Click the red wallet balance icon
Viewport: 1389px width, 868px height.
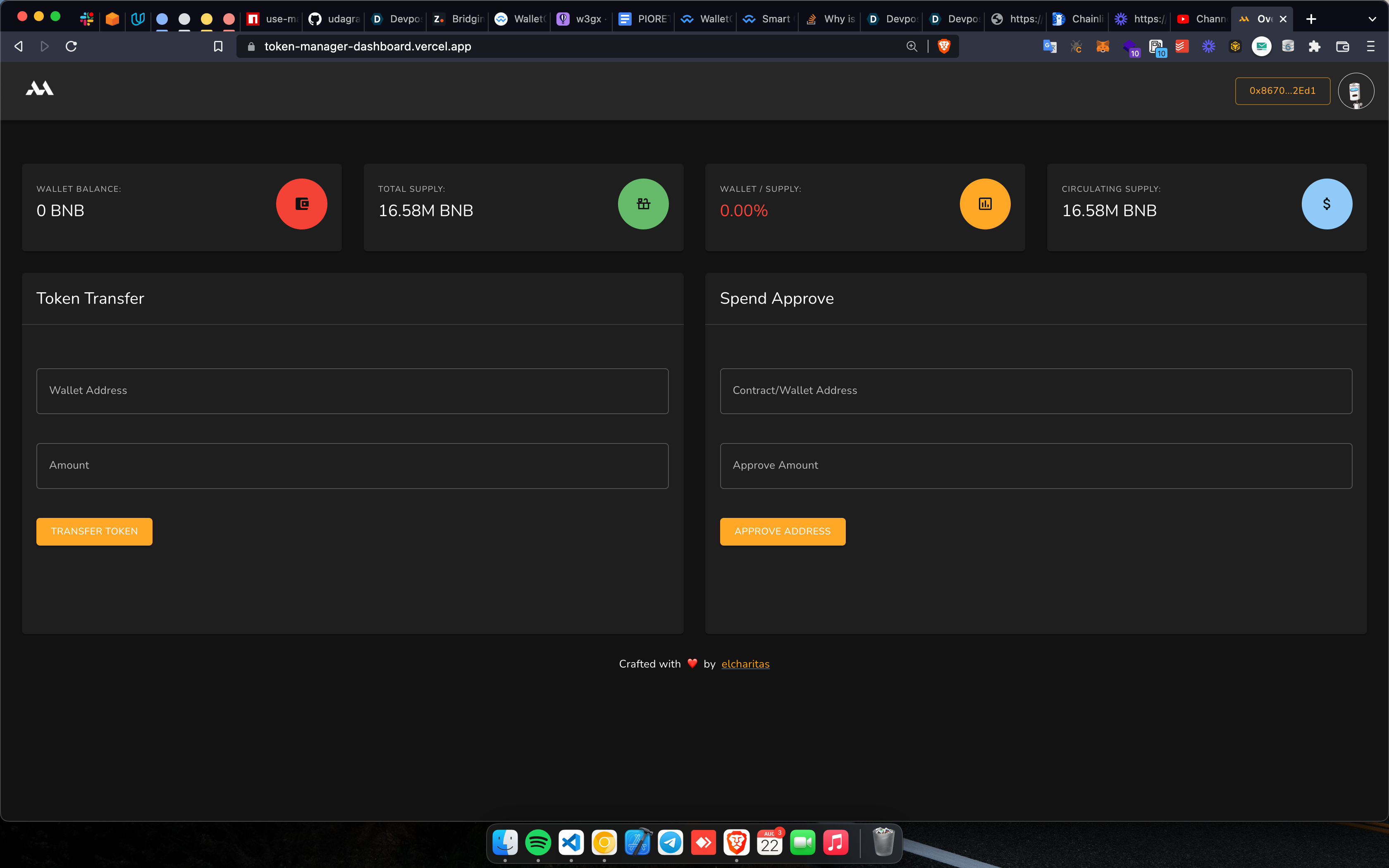pyautogui.click(x=301, y=204)
